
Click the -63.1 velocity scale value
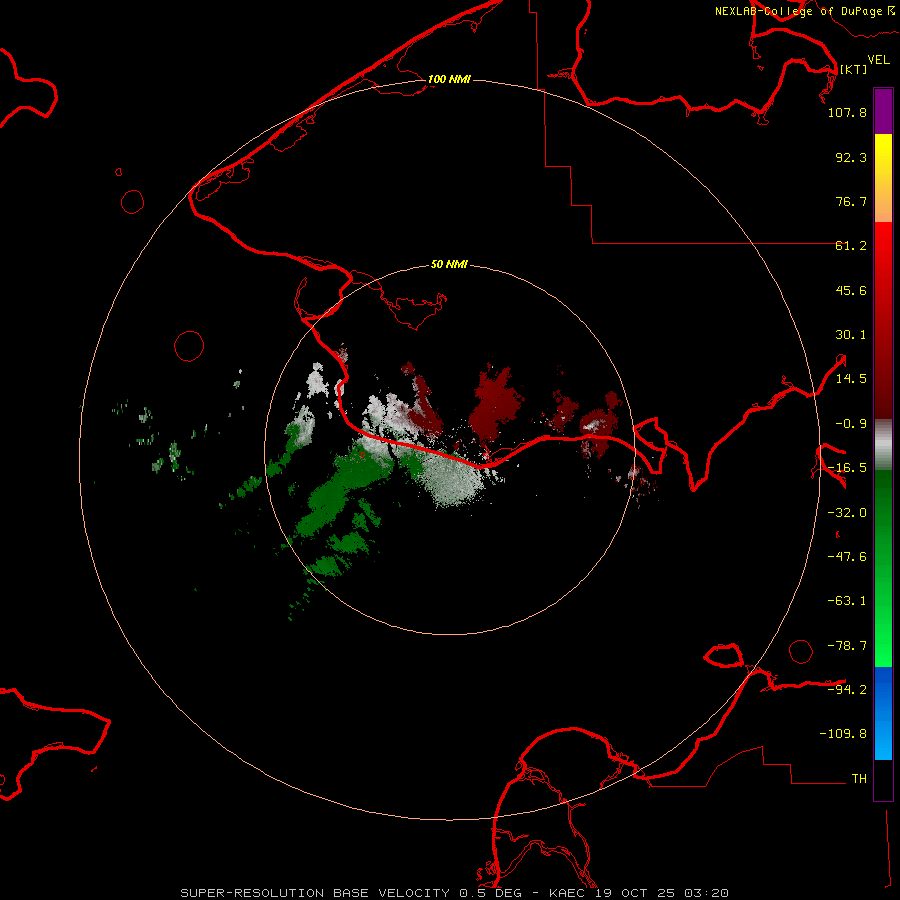point(847,601)
